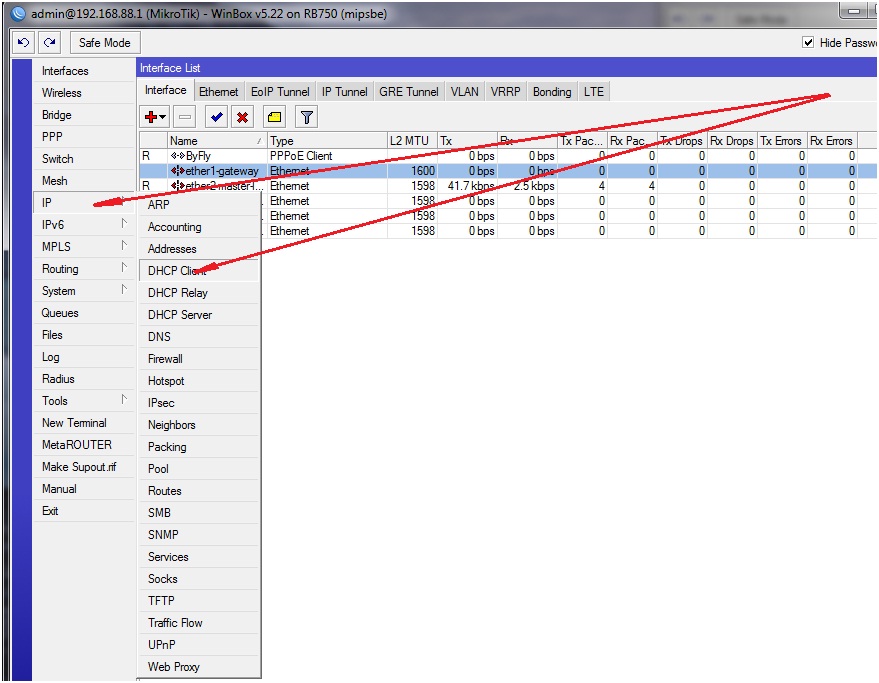Click the undo arrow icon
Viewport: 879px width, 683px height.
[24, 43]
